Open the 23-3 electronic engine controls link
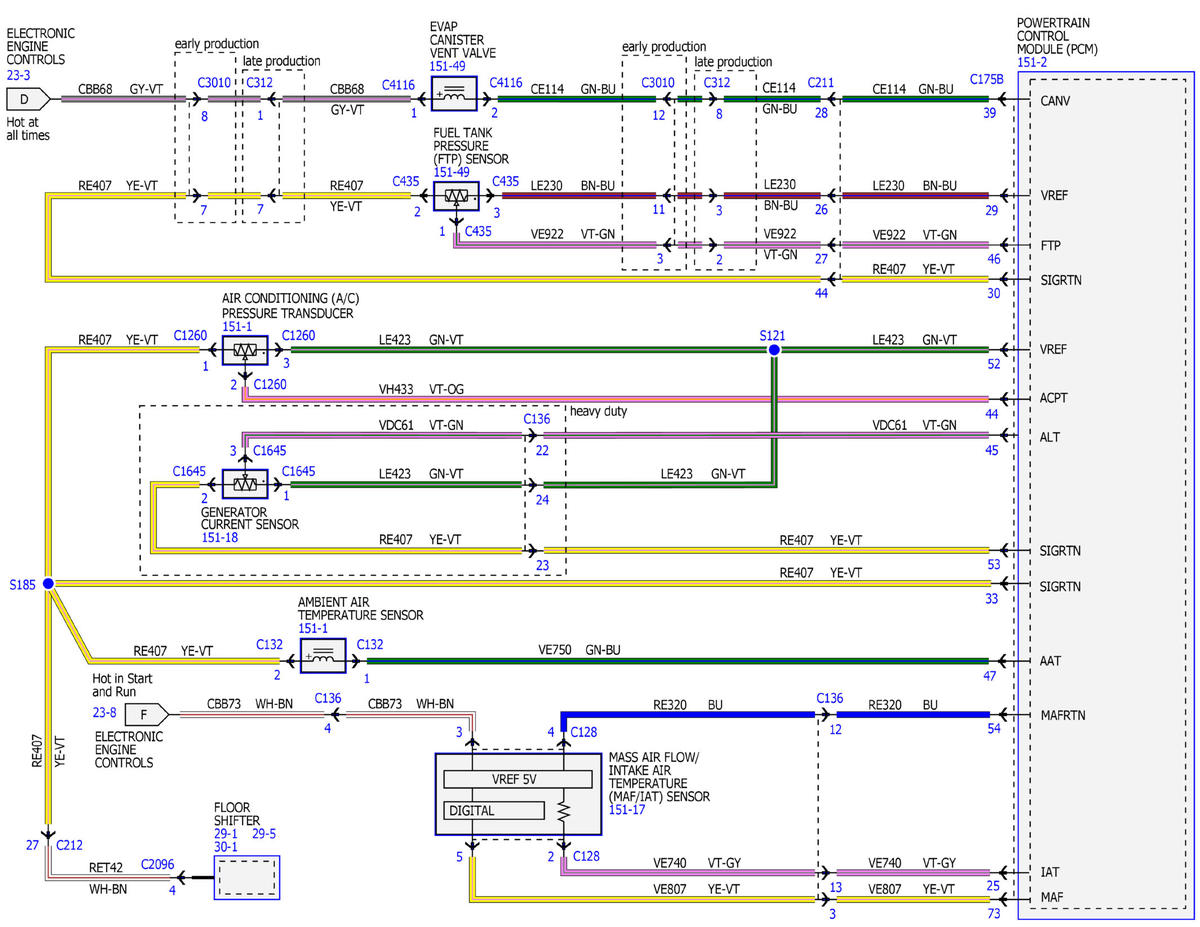The width and height of the screenshot is (1200, 927). pyautogui.click(x=18, y=73)
